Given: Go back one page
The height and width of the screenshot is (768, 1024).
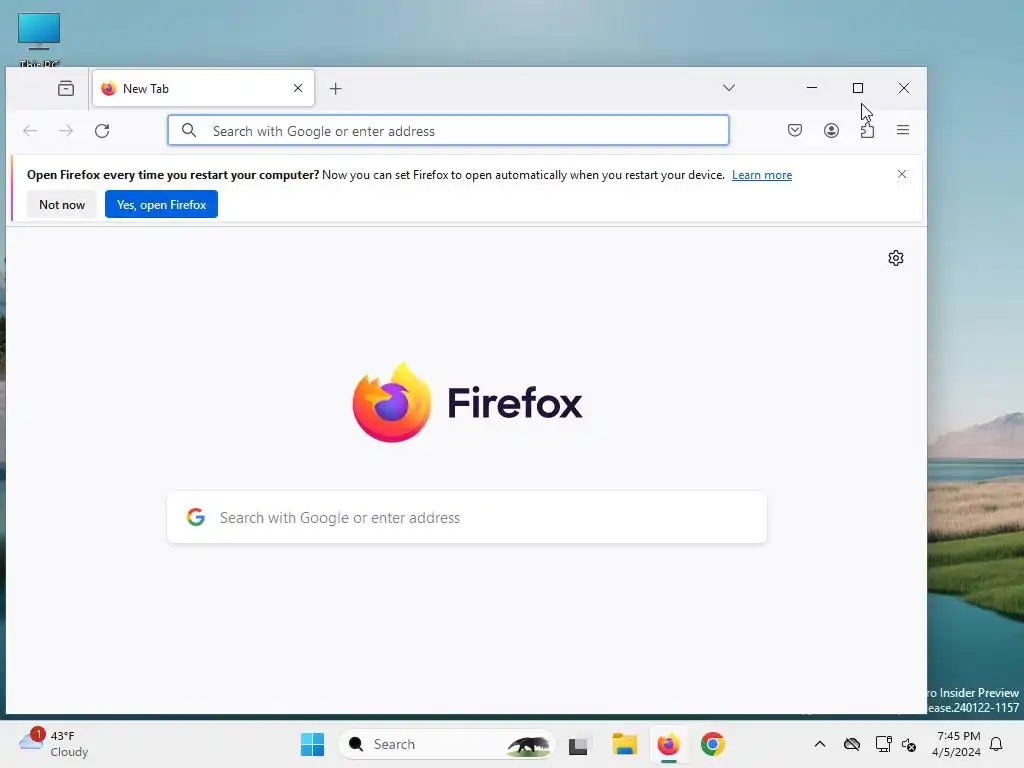Looking at the screenshot, I should click(30, 131).
